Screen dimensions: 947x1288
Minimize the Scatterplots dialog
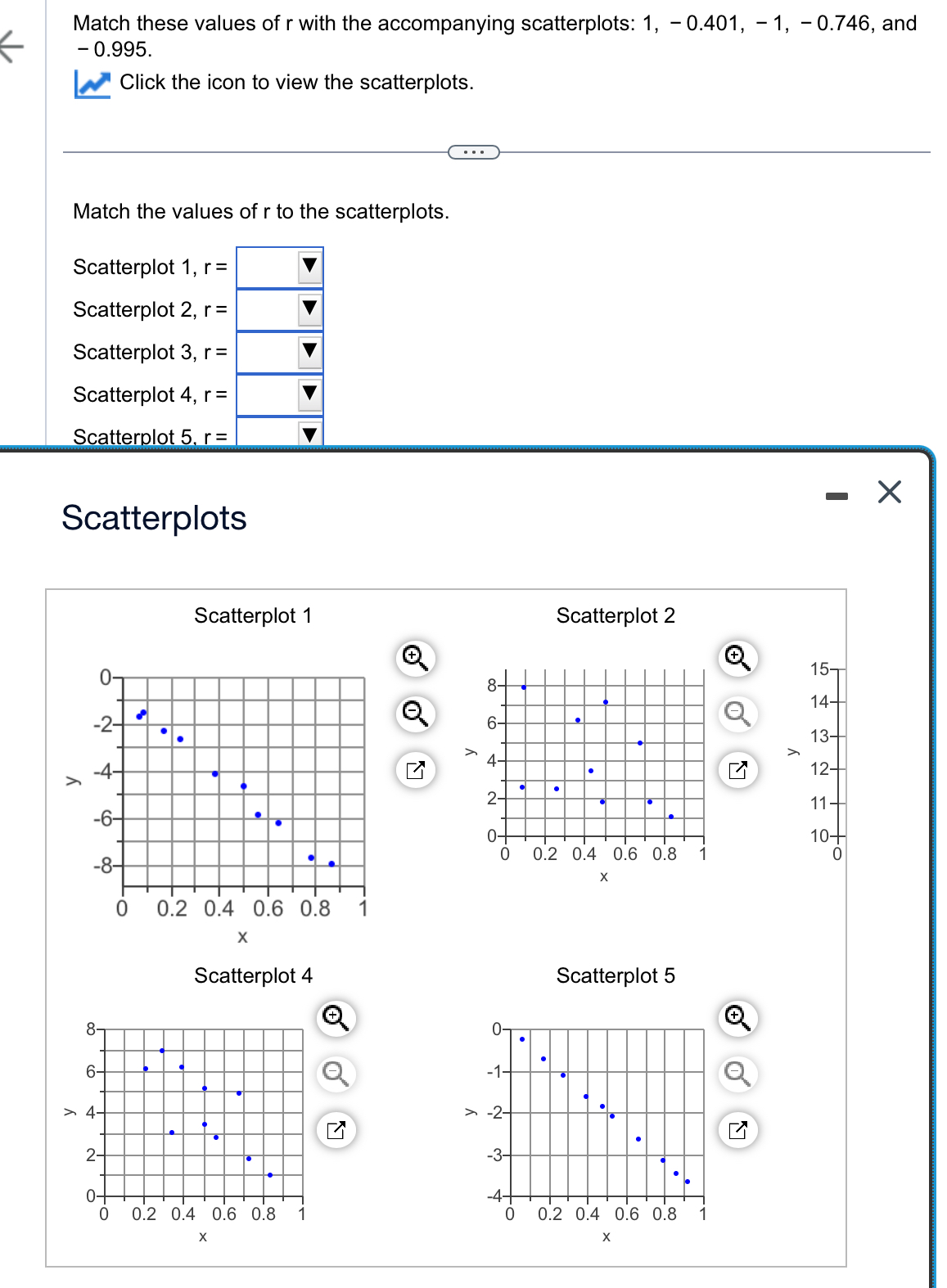click(837, 494)
